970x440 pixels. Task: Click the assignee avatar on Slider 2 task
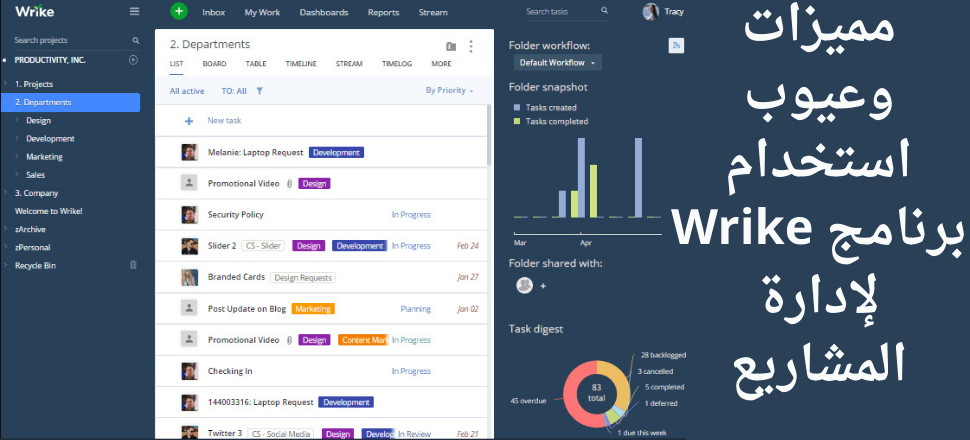[x=189, y=246]
